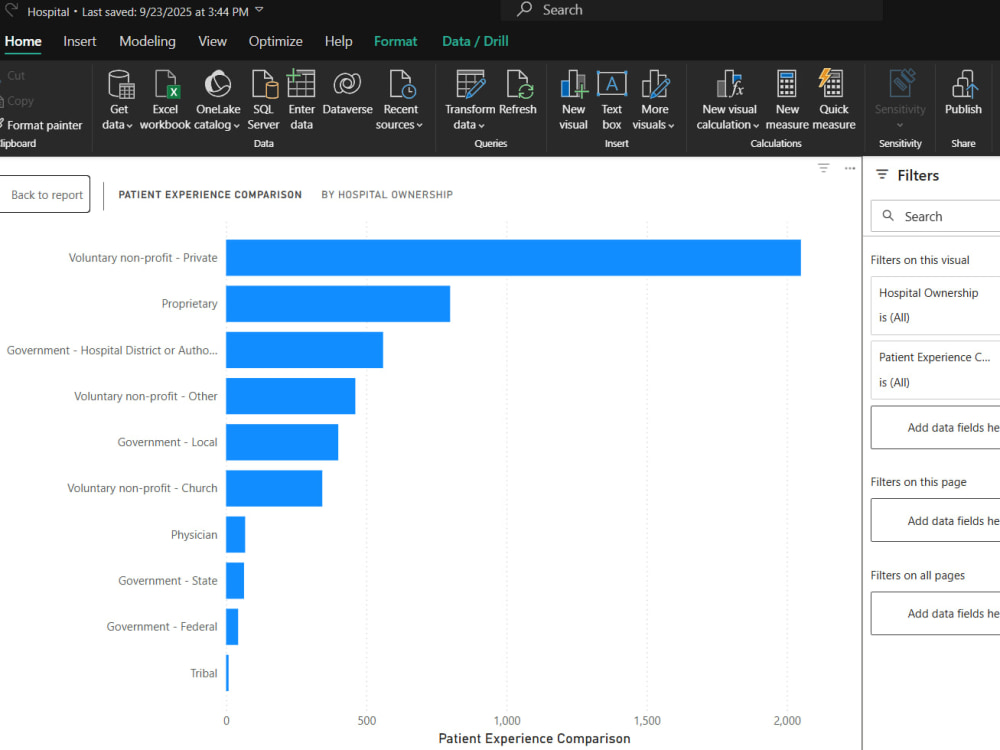The height and width of the screenshot is (750, 1000).
Task: Create a New measure
Action: [787, 99]
